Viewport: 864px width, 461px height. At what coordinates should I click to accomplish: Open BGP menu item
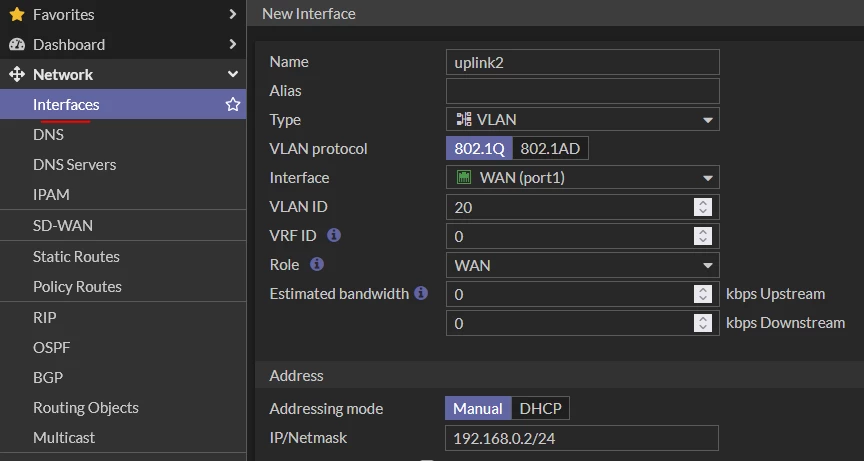coord(123,377)
